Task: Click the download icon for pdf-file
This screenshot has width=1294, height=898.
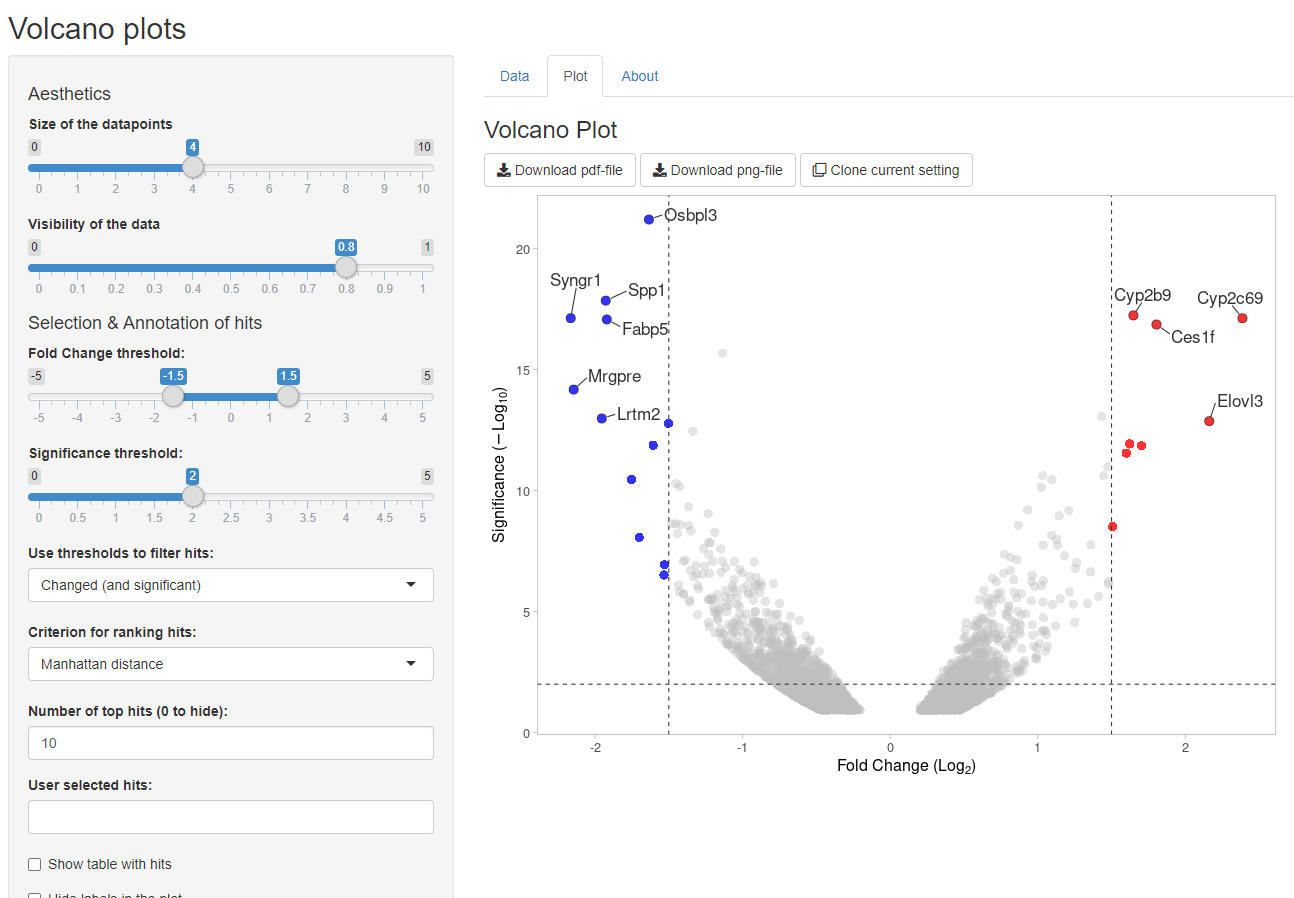Action: (504, 170)
